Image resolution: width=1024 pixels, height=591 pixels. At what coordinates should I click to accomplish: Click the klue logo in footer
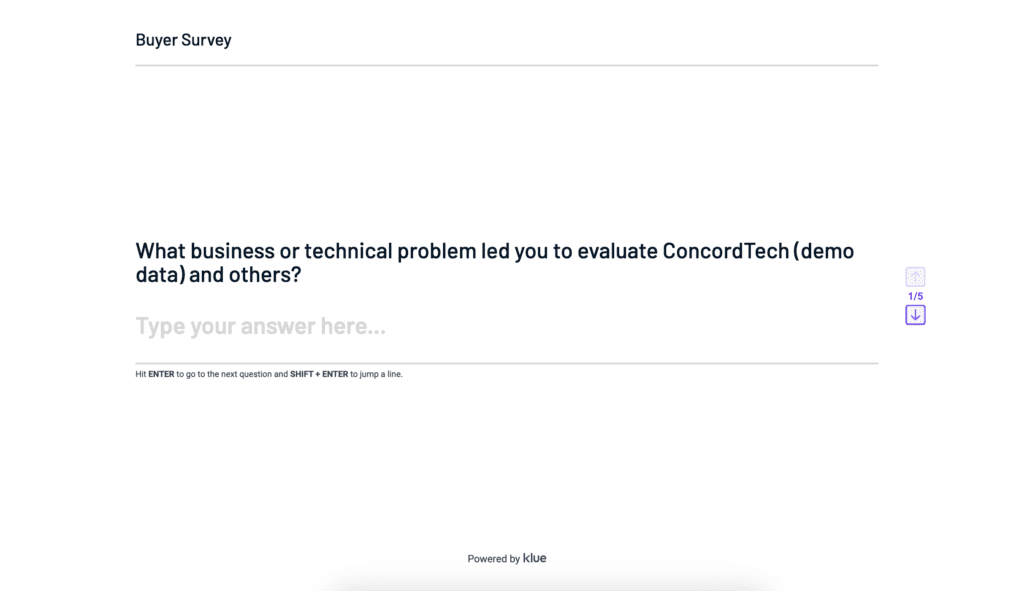pyautogui.click(x=535, y=558)
